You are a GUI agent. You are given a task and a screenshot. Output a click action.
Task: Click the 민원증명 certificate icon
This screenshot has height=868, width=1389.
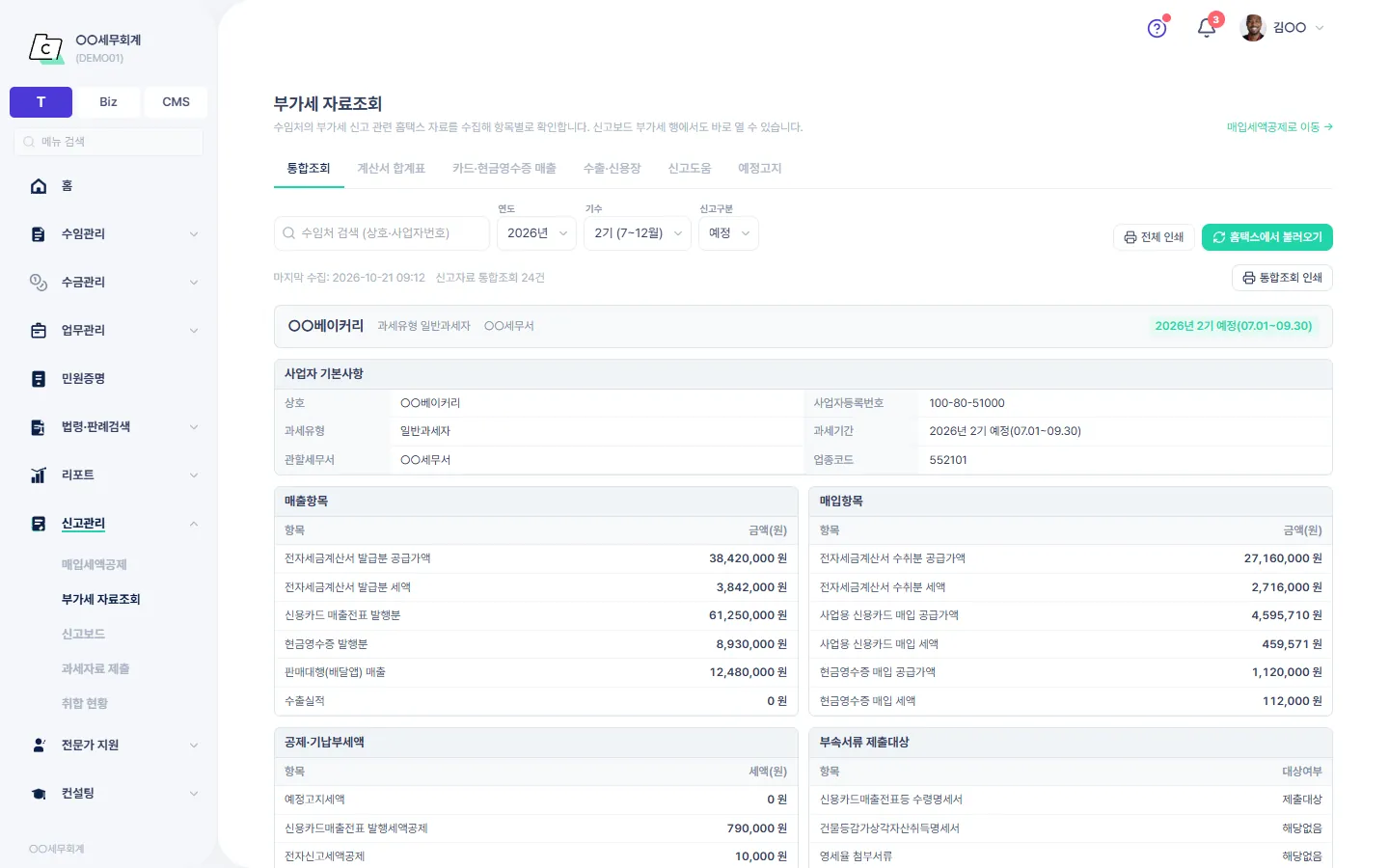coord(39,379)
